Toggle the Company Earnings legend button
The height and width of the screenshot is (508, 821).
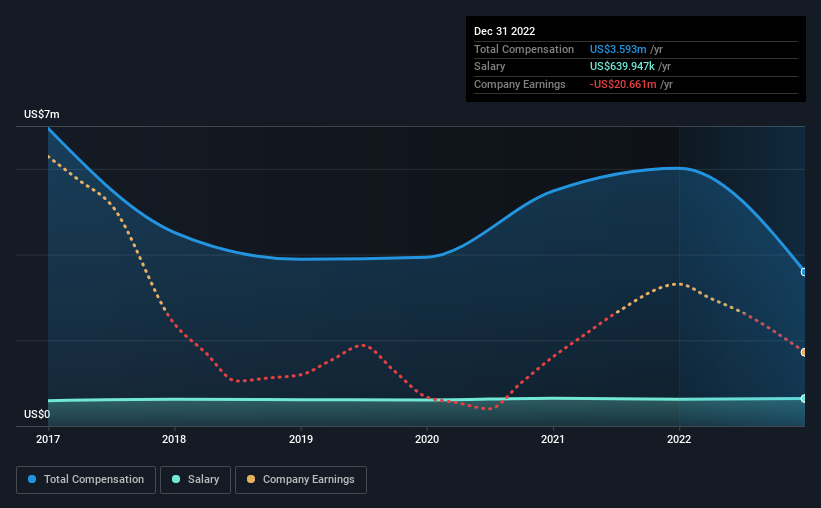pyautogui.click(x=301, y=480)
